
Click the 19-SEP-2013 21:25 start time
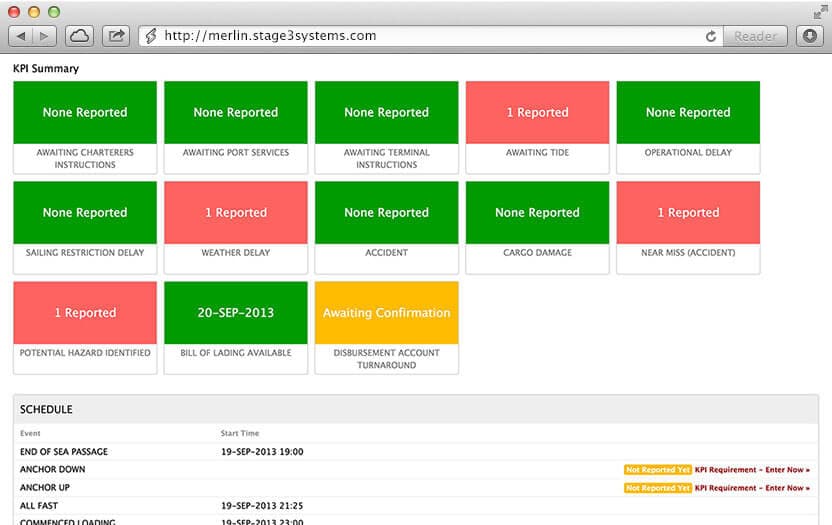click(262, 505)
